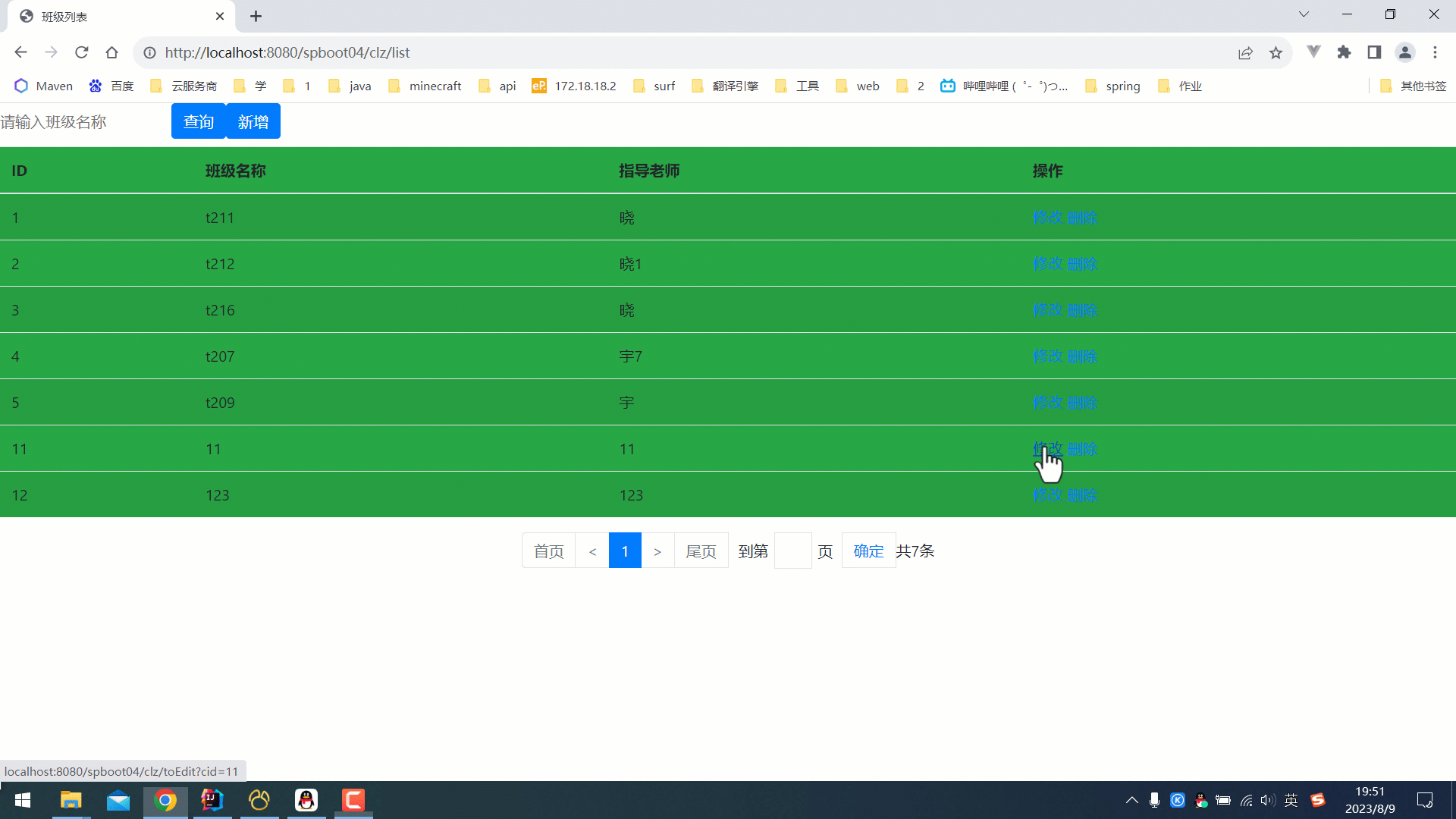
Task: Click 确定 to confirm page jump
Action: coord(868,551)
